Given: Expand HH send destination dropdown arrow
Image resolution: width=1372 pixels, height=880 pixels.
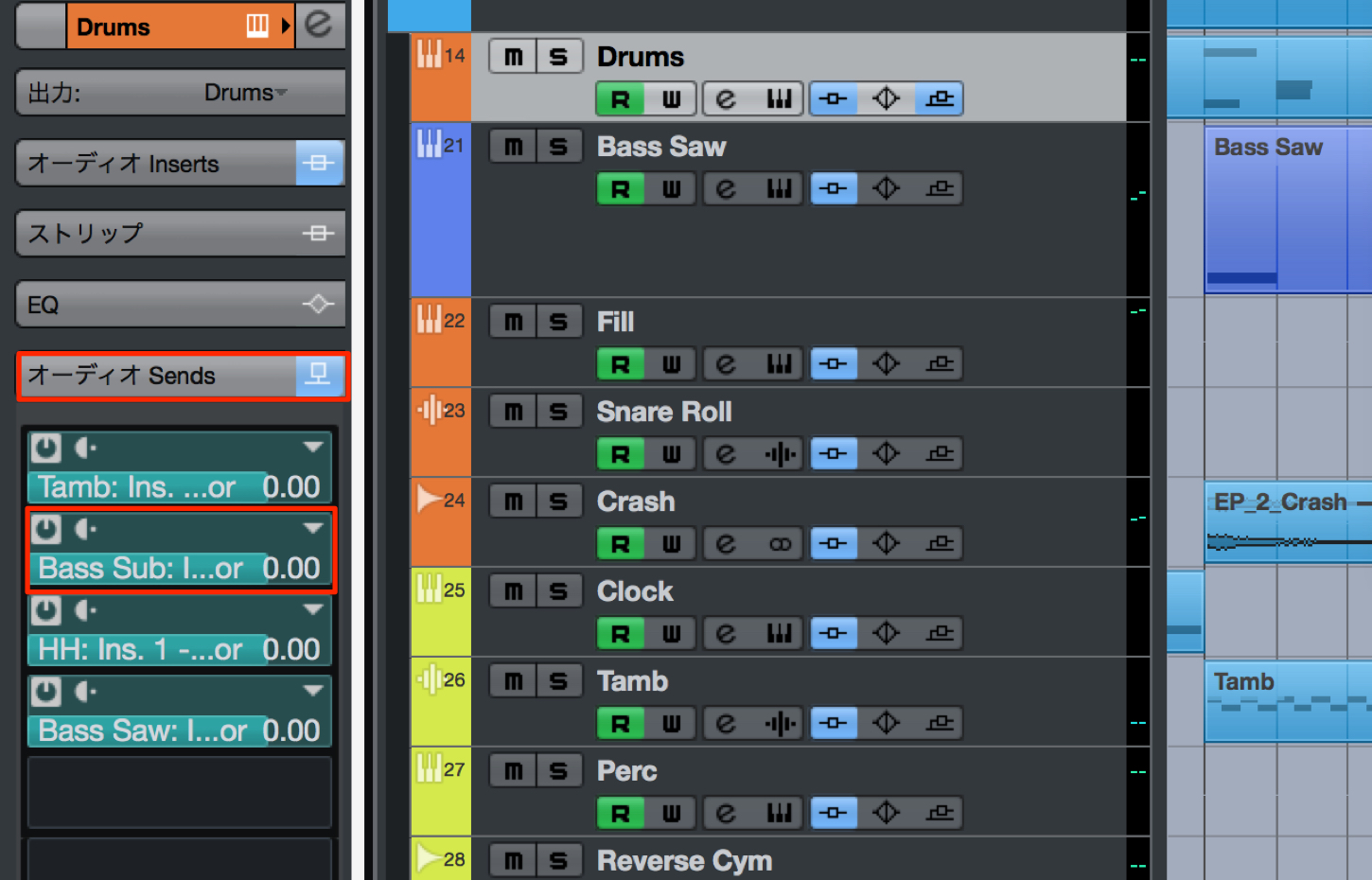Looking at the screenshot, I should click(313, 609).
